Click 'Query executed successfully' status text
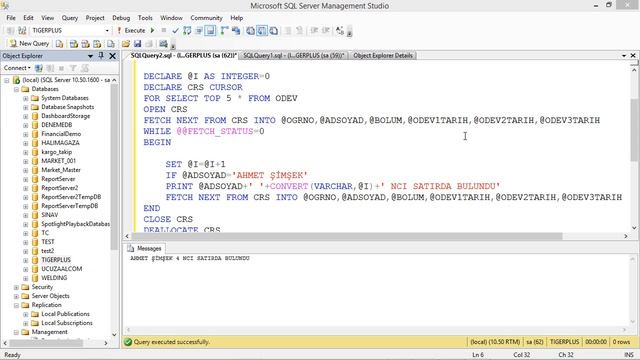Image resolution: width=640 pixels, height=360 pixels. [171, 342]
